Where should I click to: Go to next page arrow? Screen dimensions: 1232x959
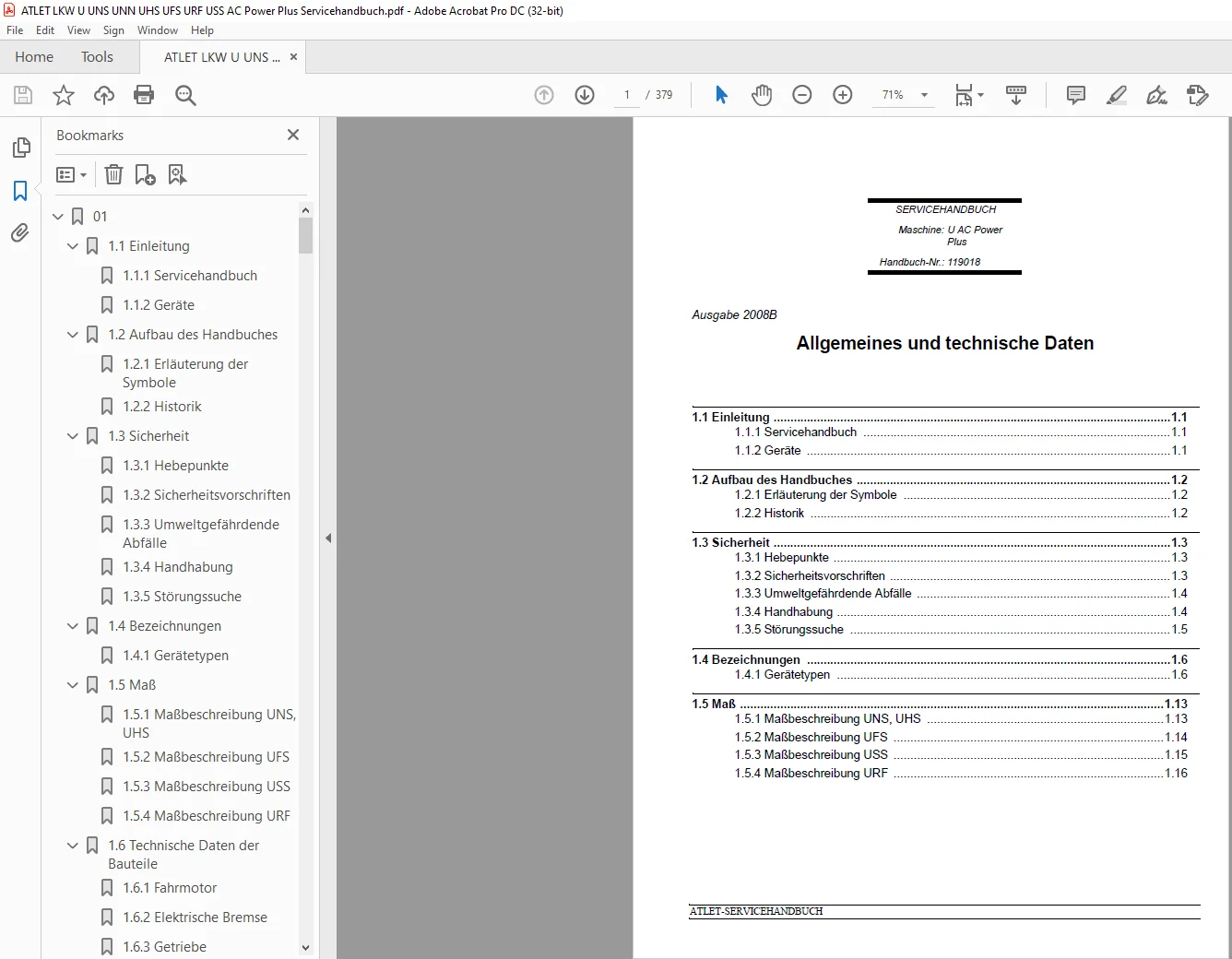pyautogui.click(x=585, y=95)
